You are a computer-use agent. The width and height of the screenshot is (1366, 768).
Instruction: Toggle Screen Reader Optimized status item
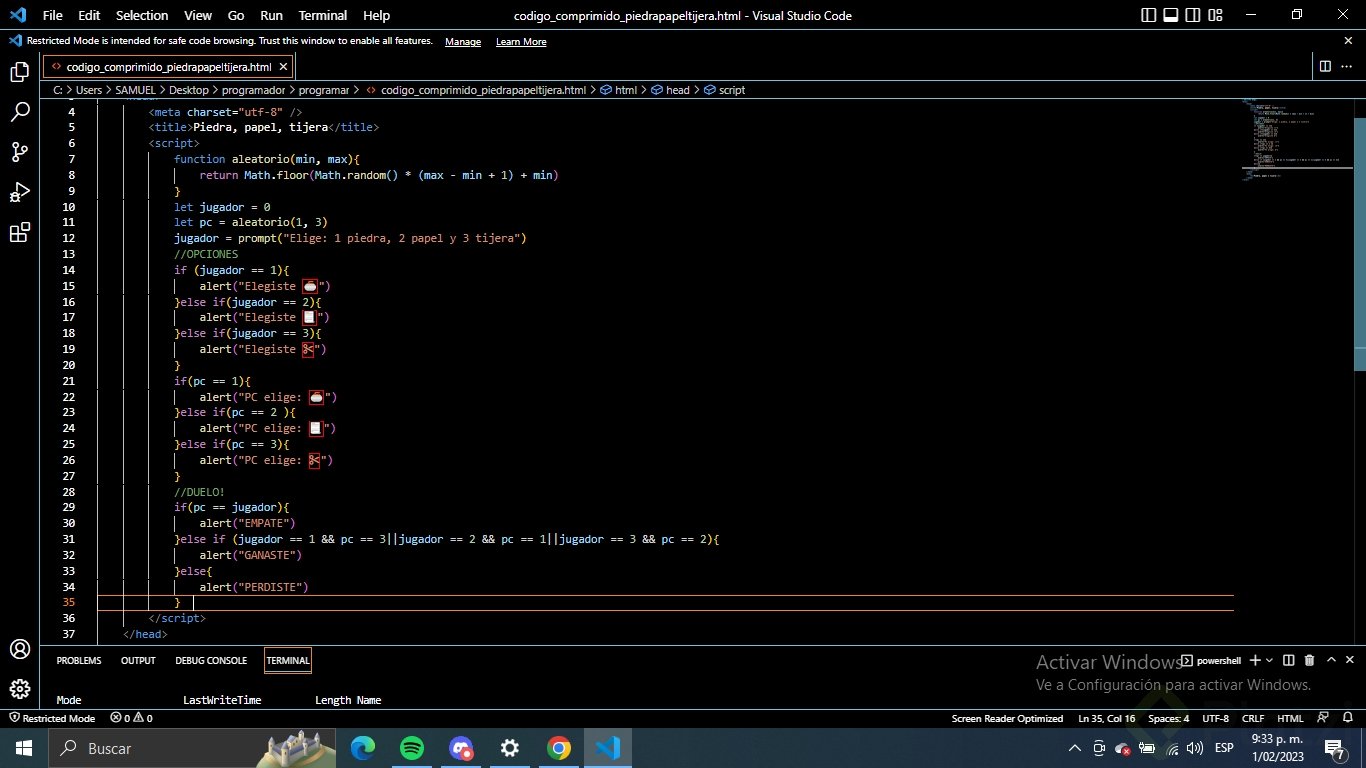[1007, 718]
